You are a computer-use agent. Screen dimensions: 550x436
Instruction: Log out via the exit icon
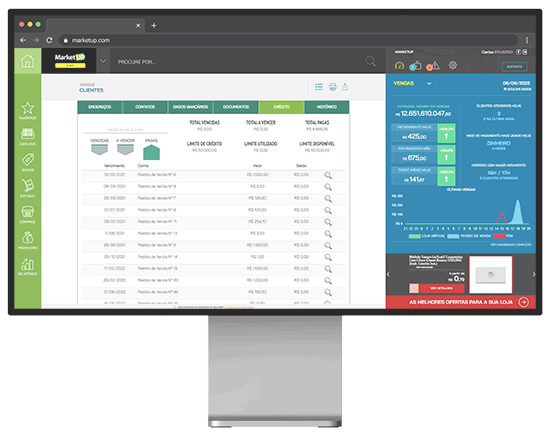525,52
